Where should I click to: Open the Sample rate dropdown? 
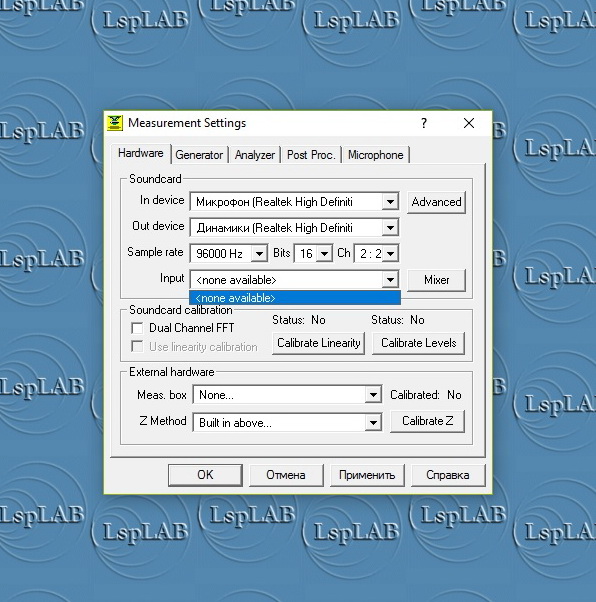point(259,253)
